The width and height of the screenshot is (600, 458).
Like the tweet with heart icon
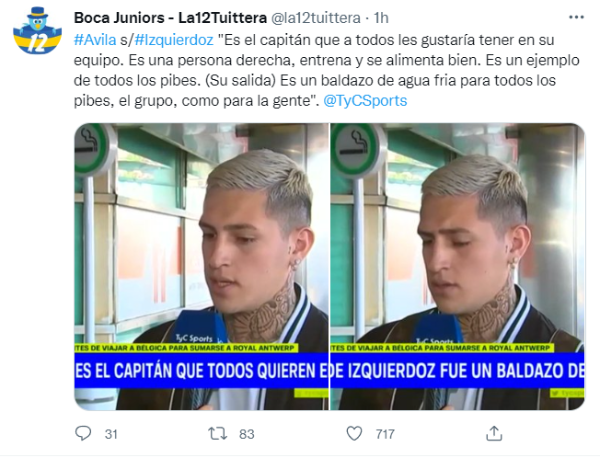(x=354, y=434)
